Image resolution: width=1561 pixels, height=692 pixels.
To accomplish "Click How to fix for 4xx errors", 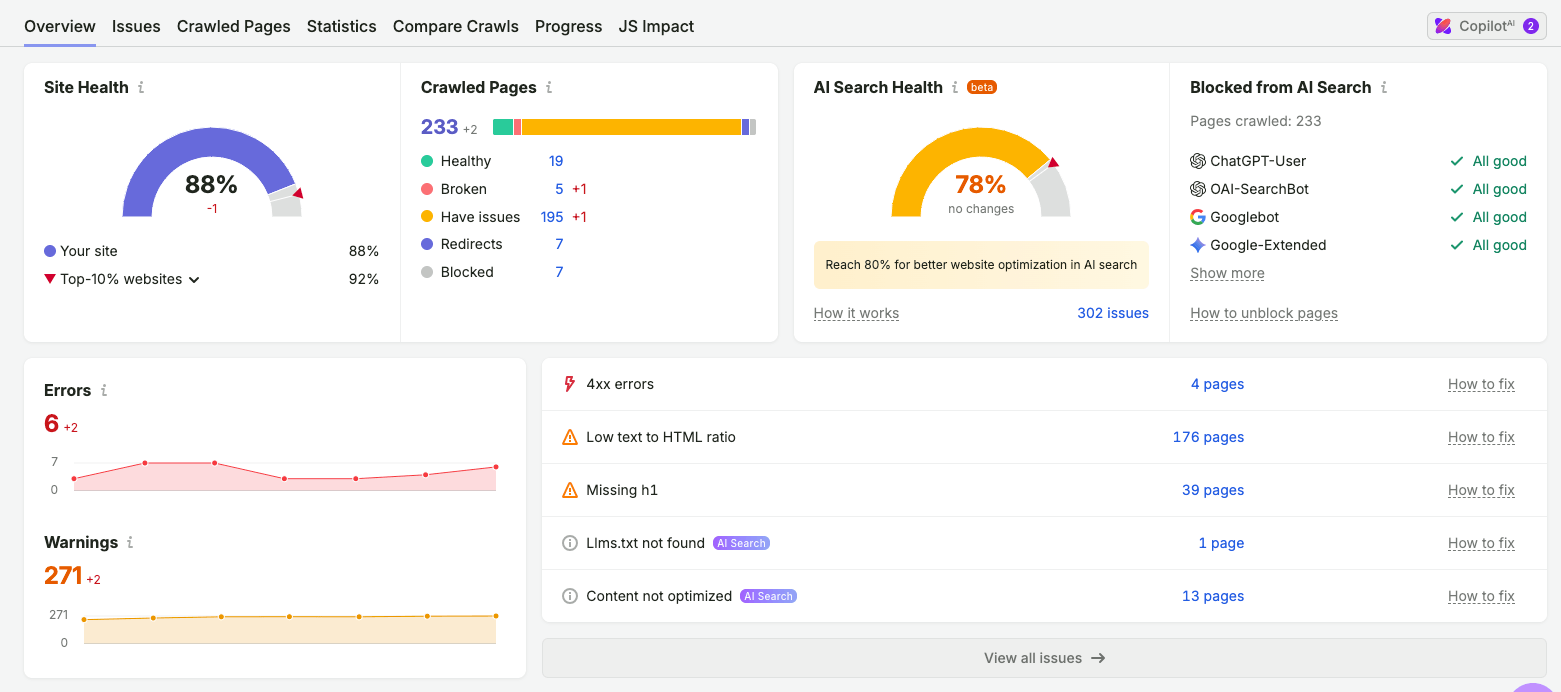I will [1481, 384].
